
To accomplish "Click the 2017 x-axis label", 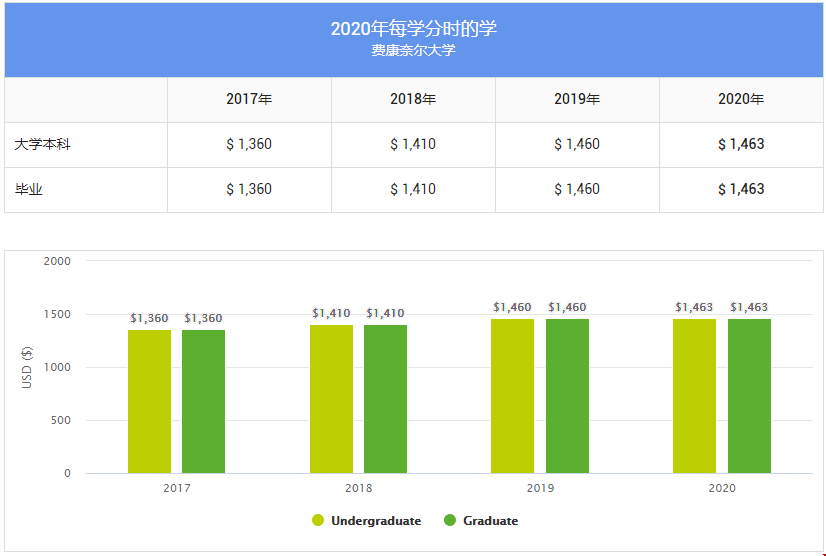I will [x=177, y=488].
